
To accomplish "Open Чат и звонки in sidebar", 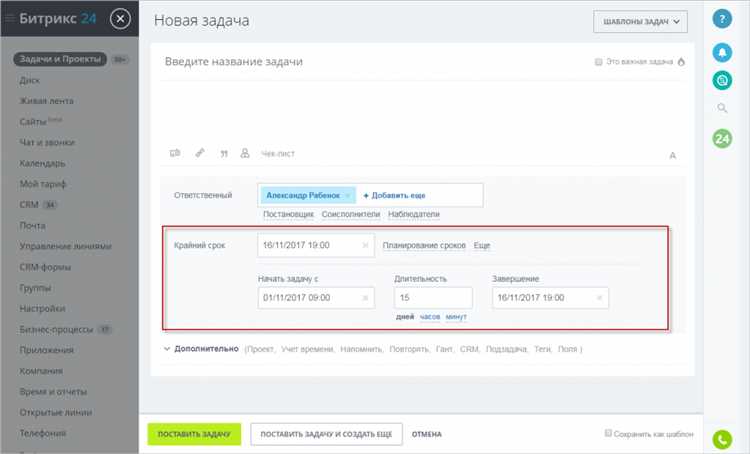I will (47, 143).
